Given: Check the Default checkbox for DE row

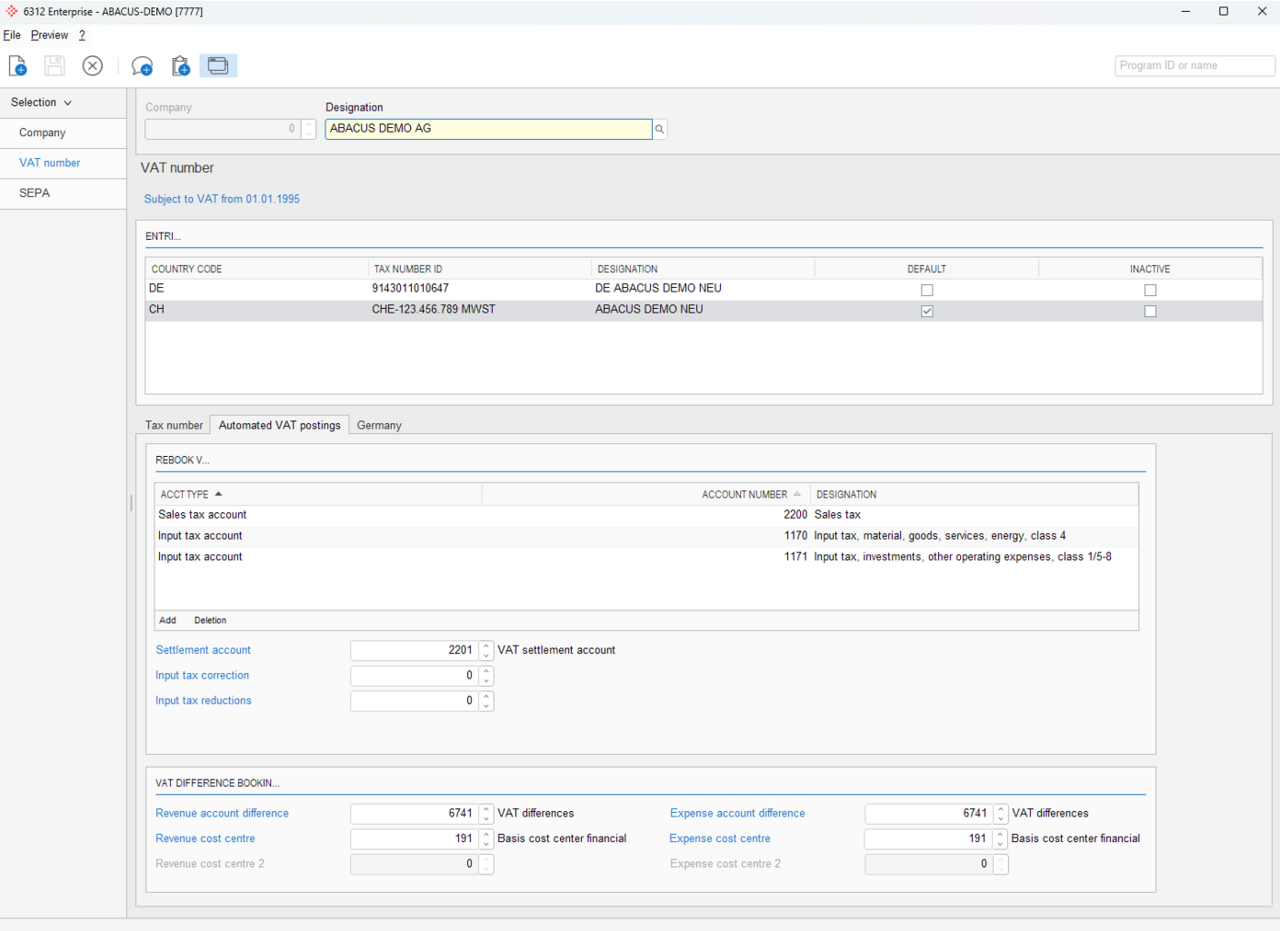Looking at the screenshot, I should (x=927, y=290).
